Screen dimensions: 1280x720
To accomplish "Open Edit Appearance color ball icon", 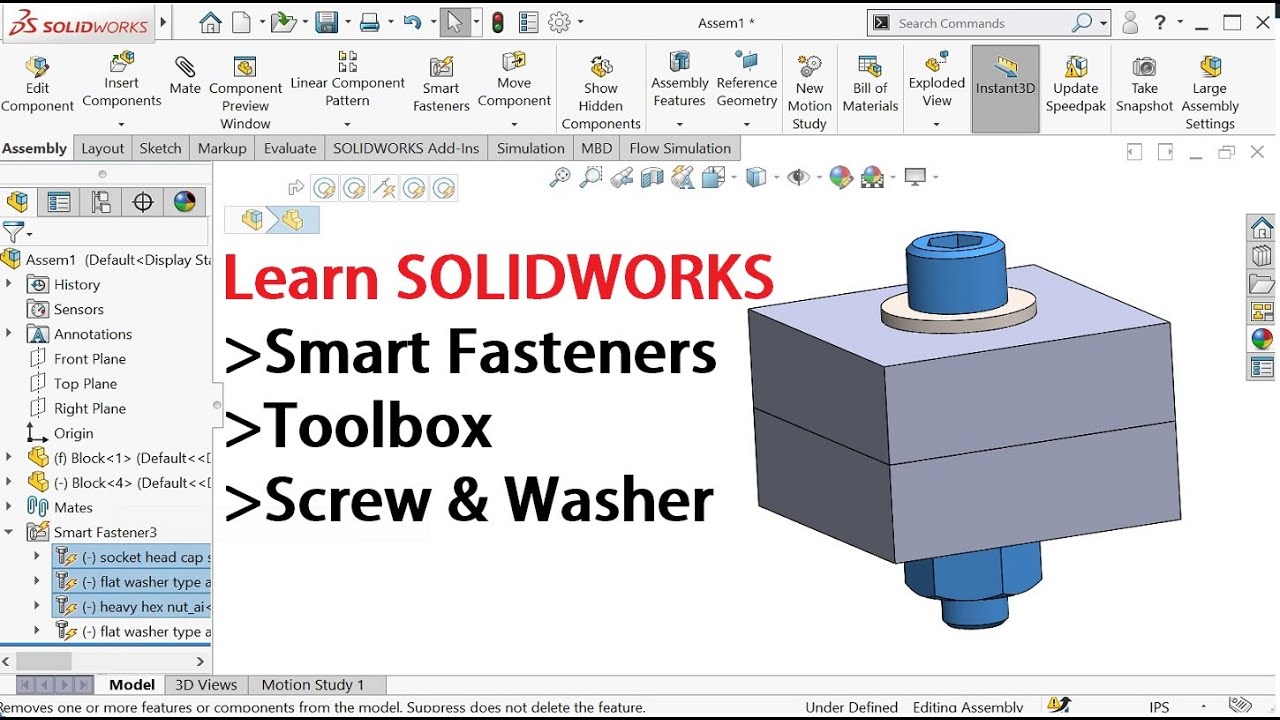I will tap(841, 178).
